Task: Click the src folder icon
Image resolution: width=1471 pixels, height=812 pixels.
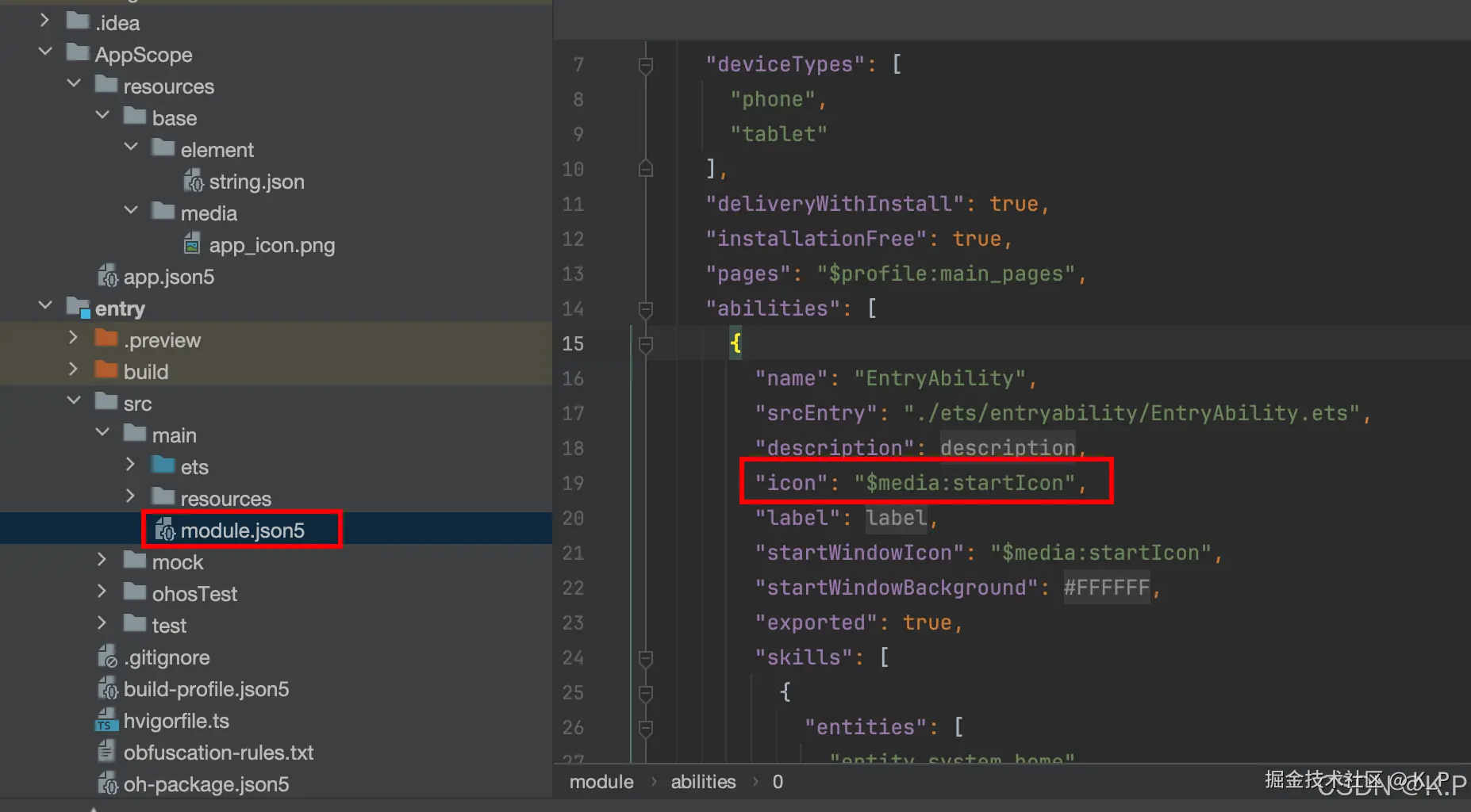Action: (x=106, y=401)
